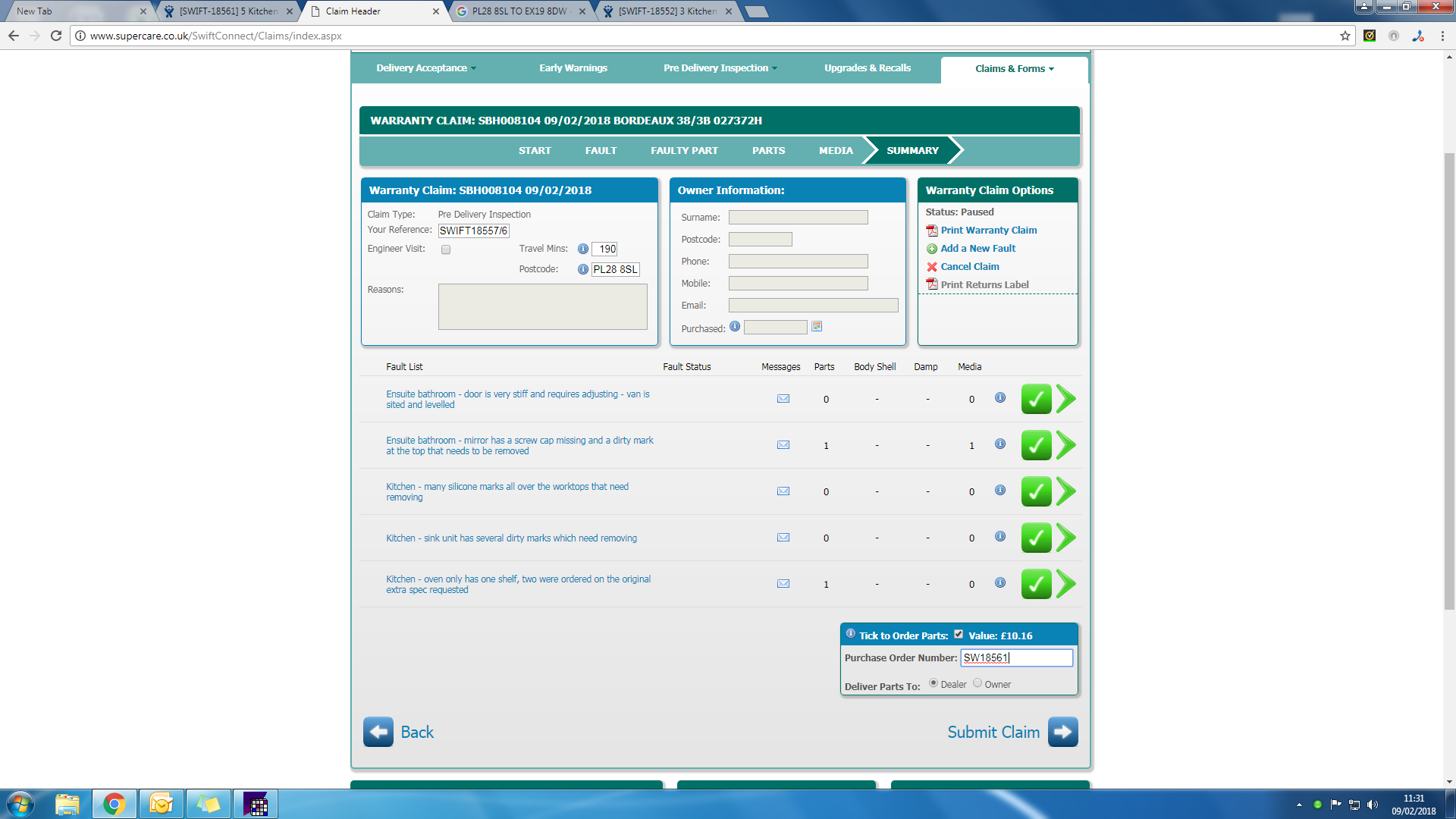
Task: Go to the FAULTY PART step tab
Action: point(684,151)
